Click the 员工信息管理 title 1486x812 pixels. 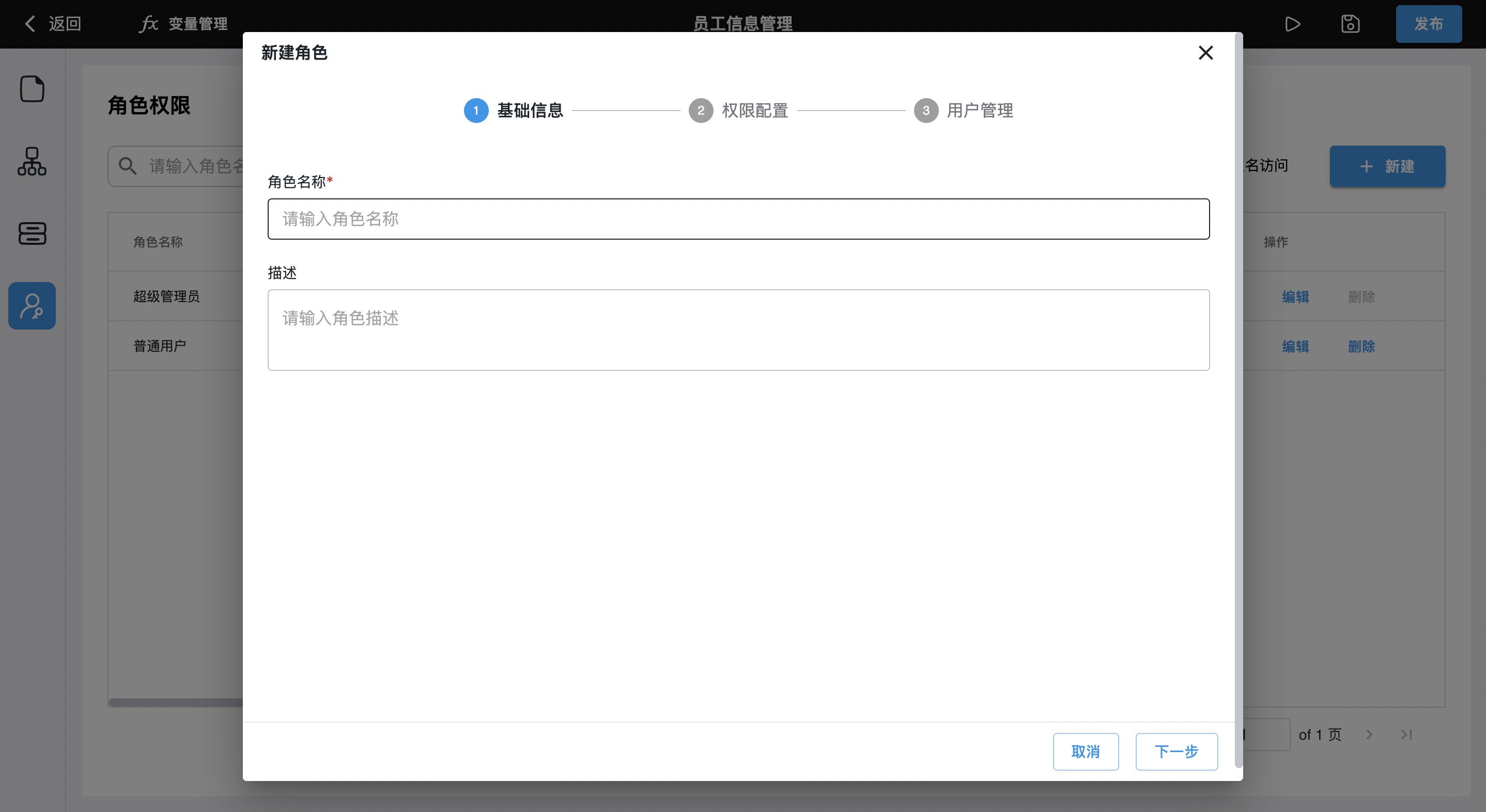pyautogui.click(x=742, y=24)
